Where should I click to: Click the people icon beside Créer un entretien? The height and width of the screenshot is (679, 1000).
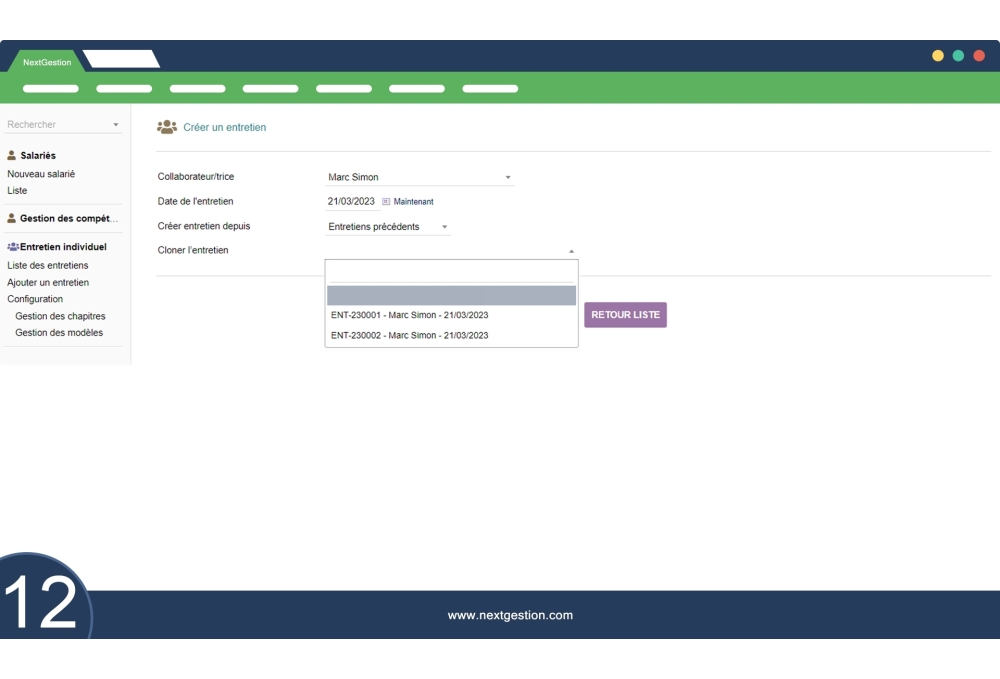(x=167, y=127)
